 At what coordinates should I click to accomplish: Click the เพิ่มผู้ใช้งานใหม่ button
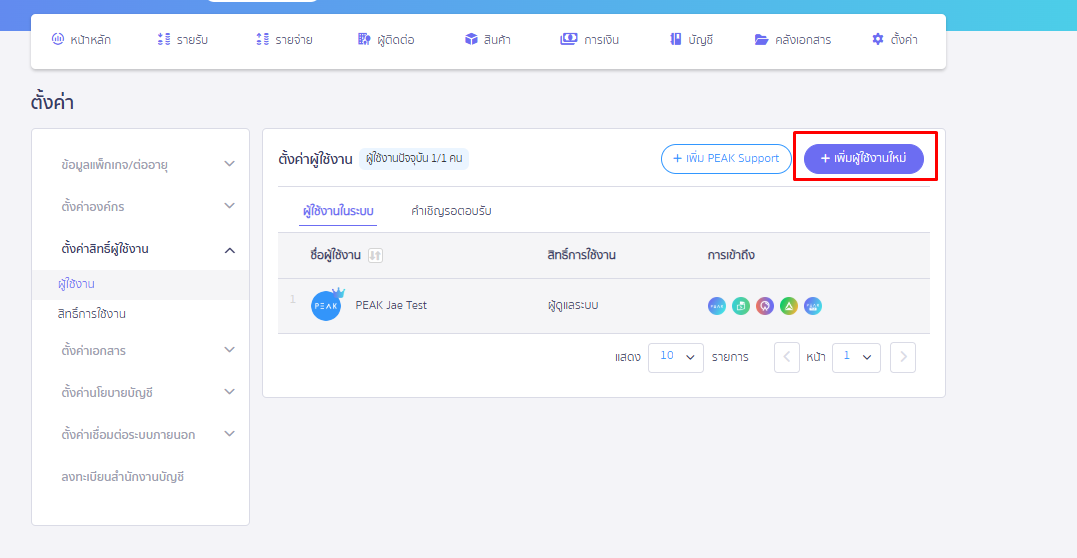click(864, 158)
